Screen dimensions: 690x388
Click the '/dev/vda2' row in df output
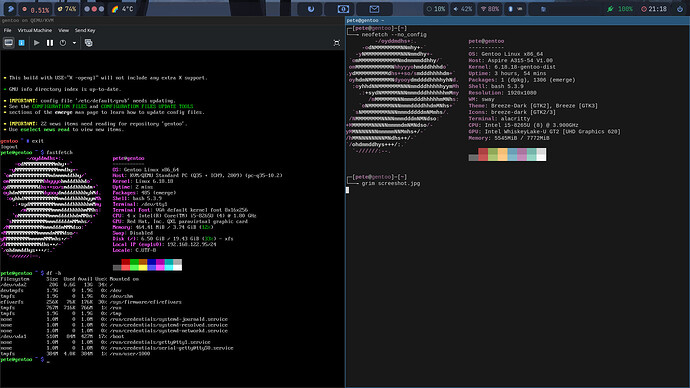coord(57,285)
